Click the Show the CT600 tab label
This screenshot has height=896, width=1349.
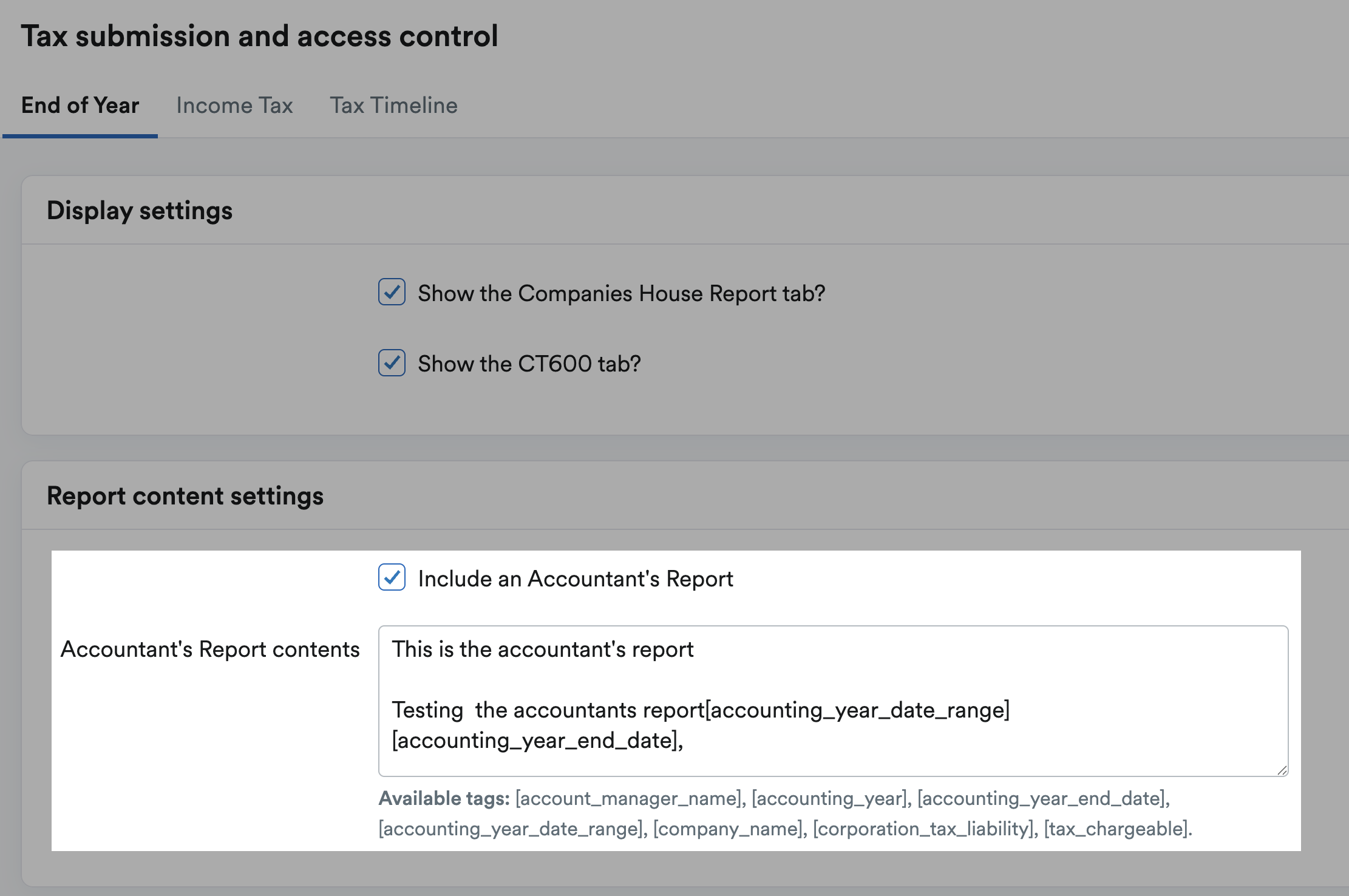[x=529, y=364]
